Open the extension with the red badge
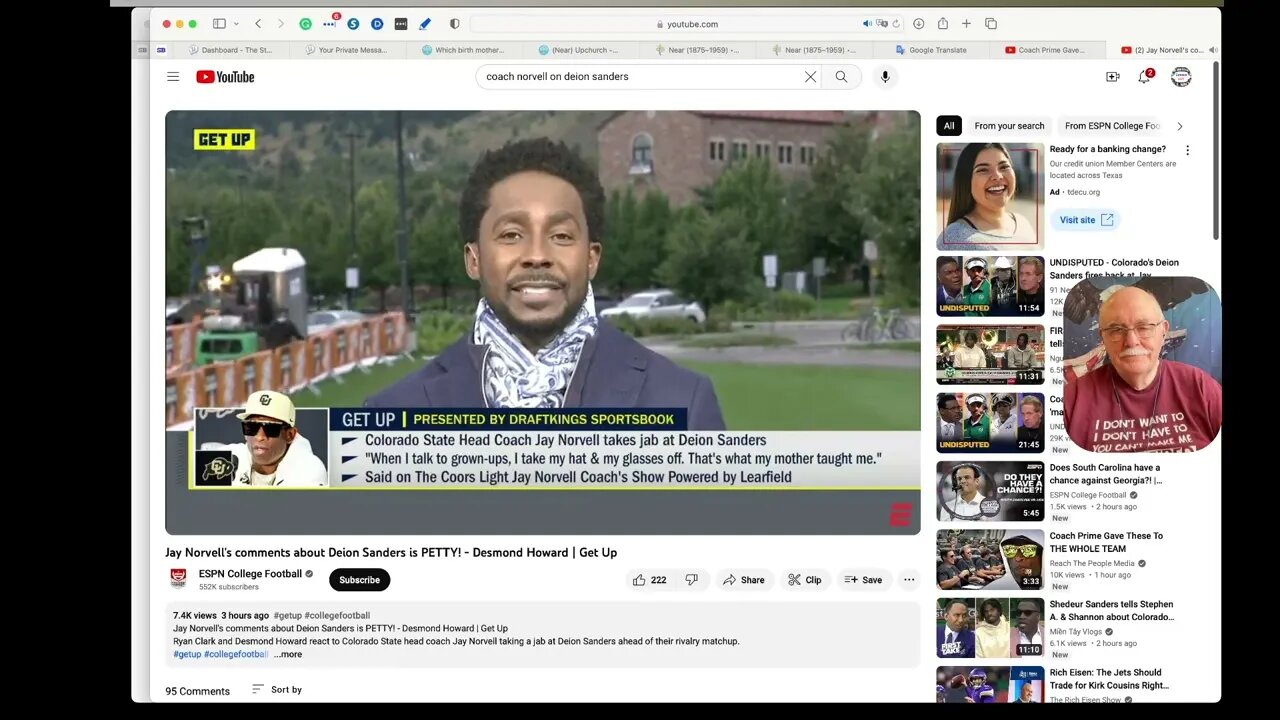 click(x=330, y=23)
